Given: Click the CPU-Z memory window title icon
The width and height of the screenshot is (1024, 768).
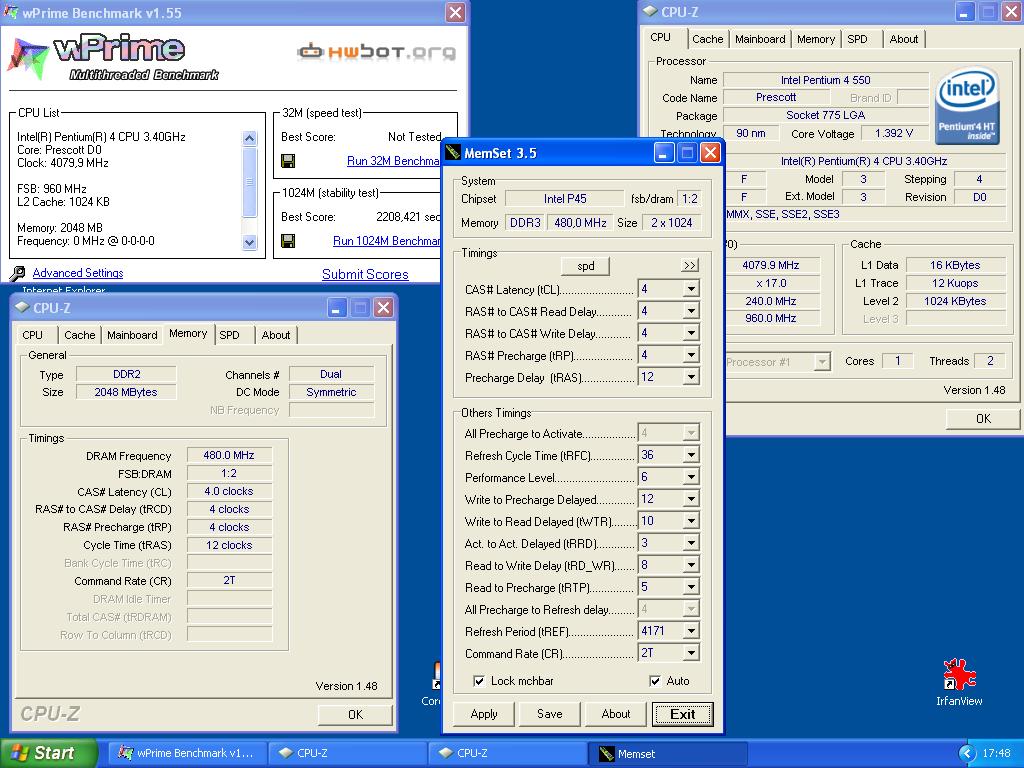Looking at the screenshot, I should (22, 308).
